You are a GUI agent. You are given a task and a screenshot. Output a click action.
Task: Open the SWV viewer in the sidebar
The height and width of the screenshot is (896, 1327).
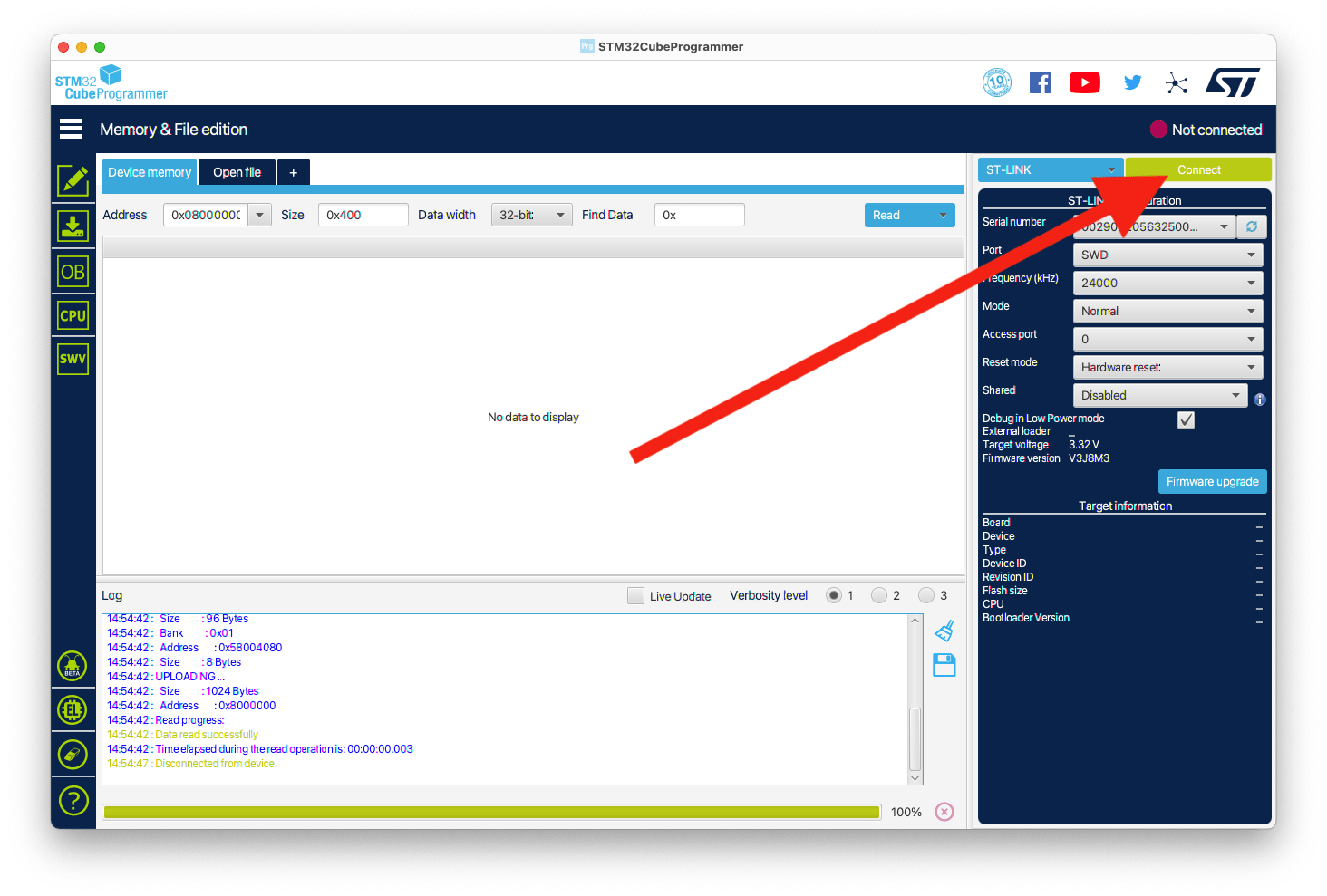tap(73, 359)
